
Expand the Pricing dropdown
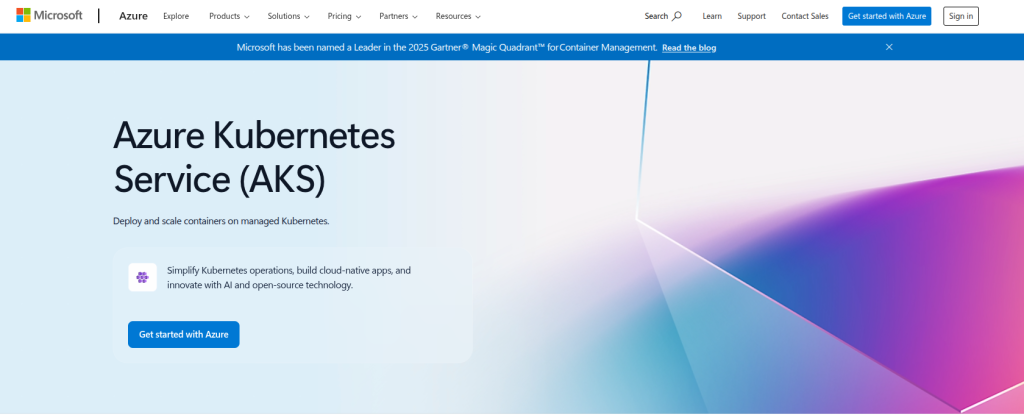tap(344, 16)
